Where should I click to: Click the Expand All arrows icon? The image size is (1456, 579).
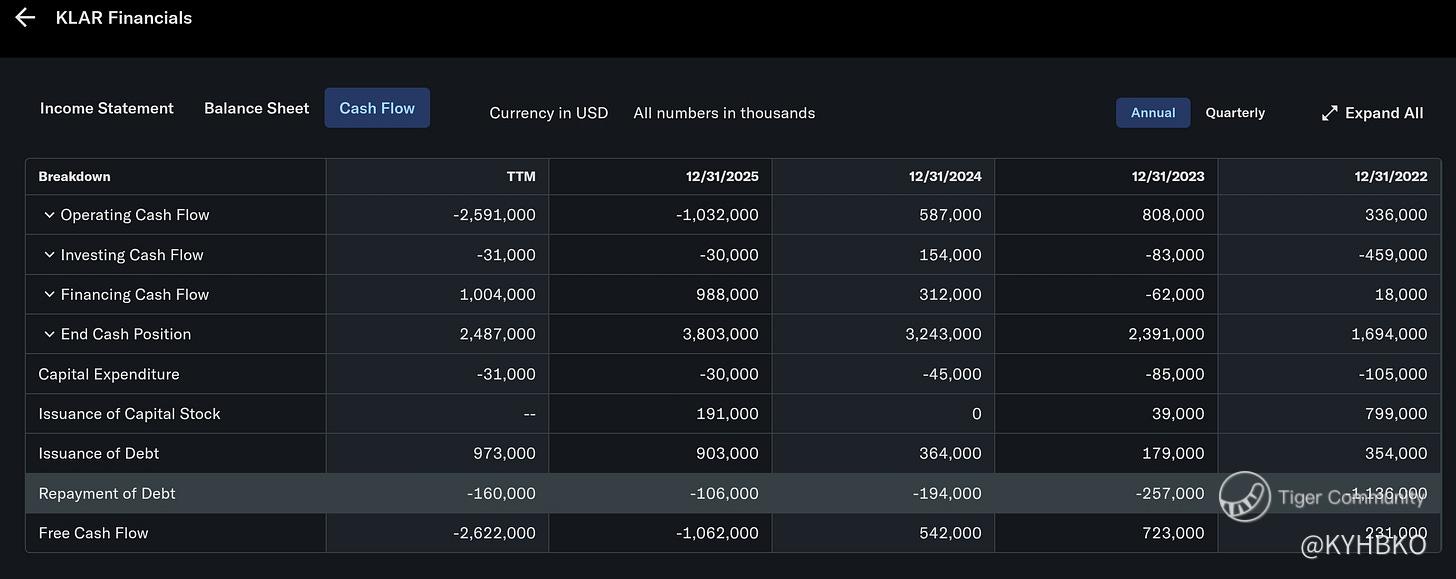click(x=1329, y=113)
